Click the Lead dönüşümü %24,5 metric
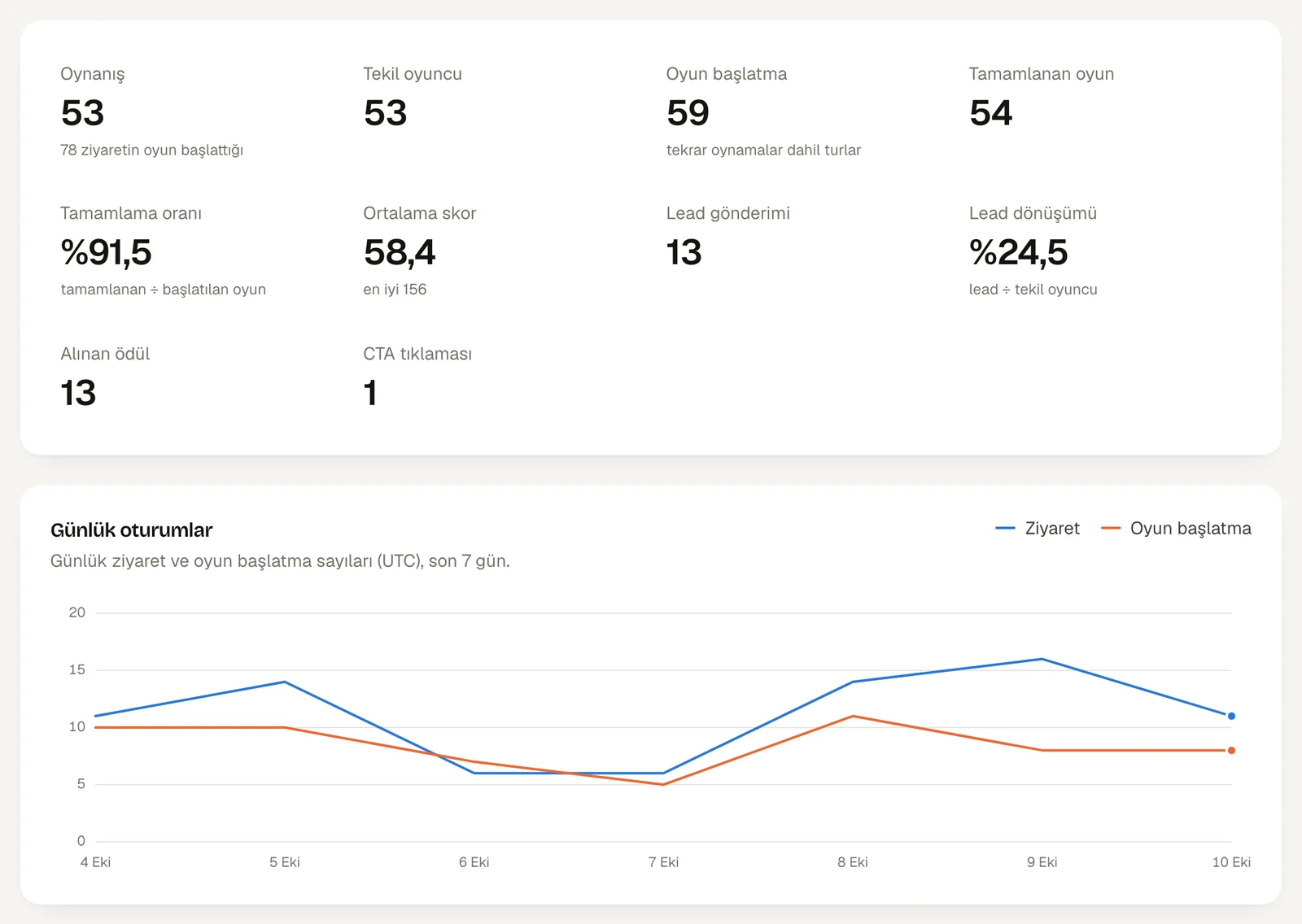Viewport: 1302px width, 924px height. [x=1018, y=253]
